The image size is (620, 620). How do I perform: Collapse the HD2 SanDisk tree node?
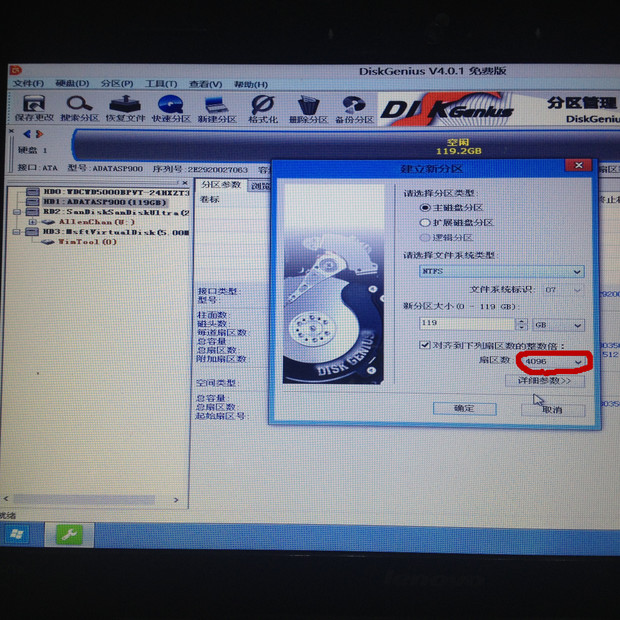coord(17,212)
